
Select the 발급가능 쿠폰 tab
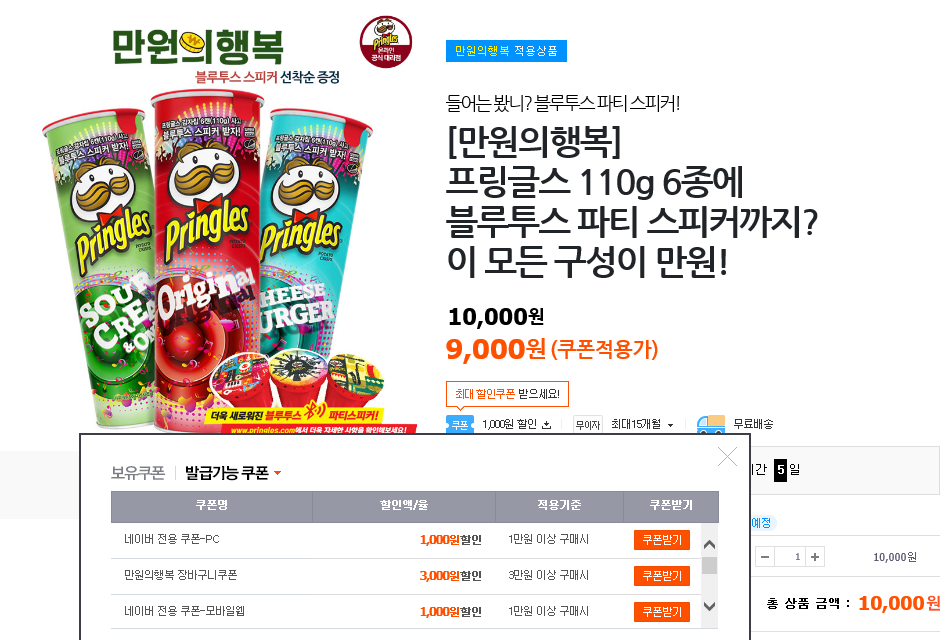pyautogui.click(x=227, y=473)
